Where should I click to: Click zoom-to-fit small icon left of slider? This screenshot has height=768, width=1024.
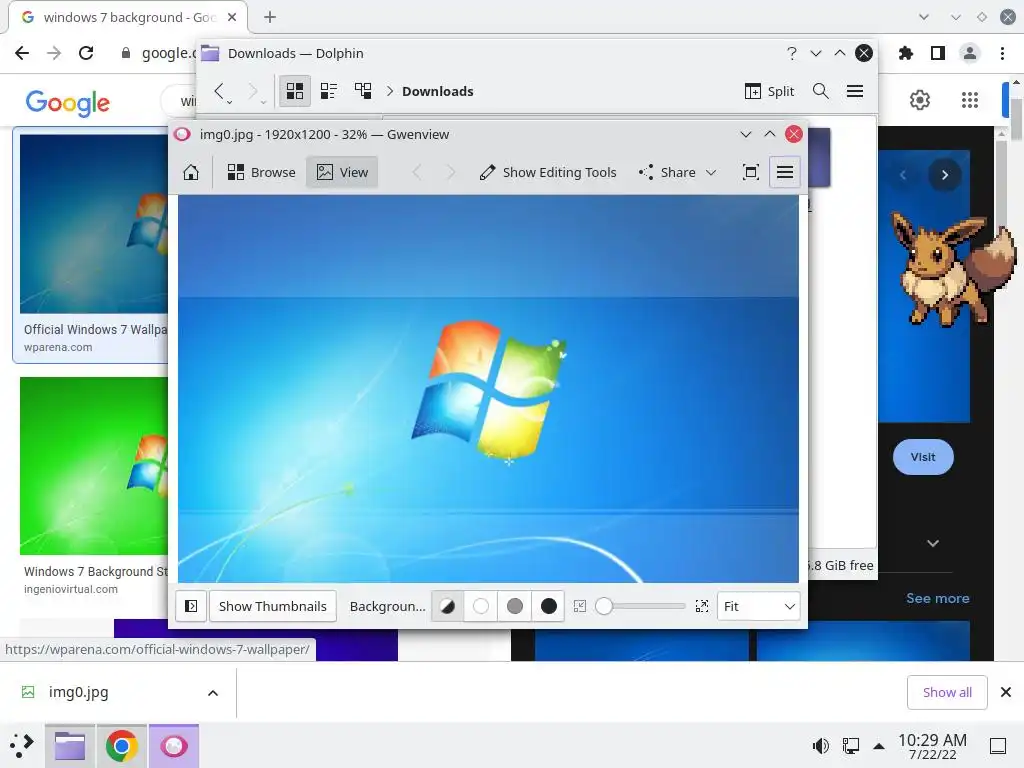(x=580, y=606)
